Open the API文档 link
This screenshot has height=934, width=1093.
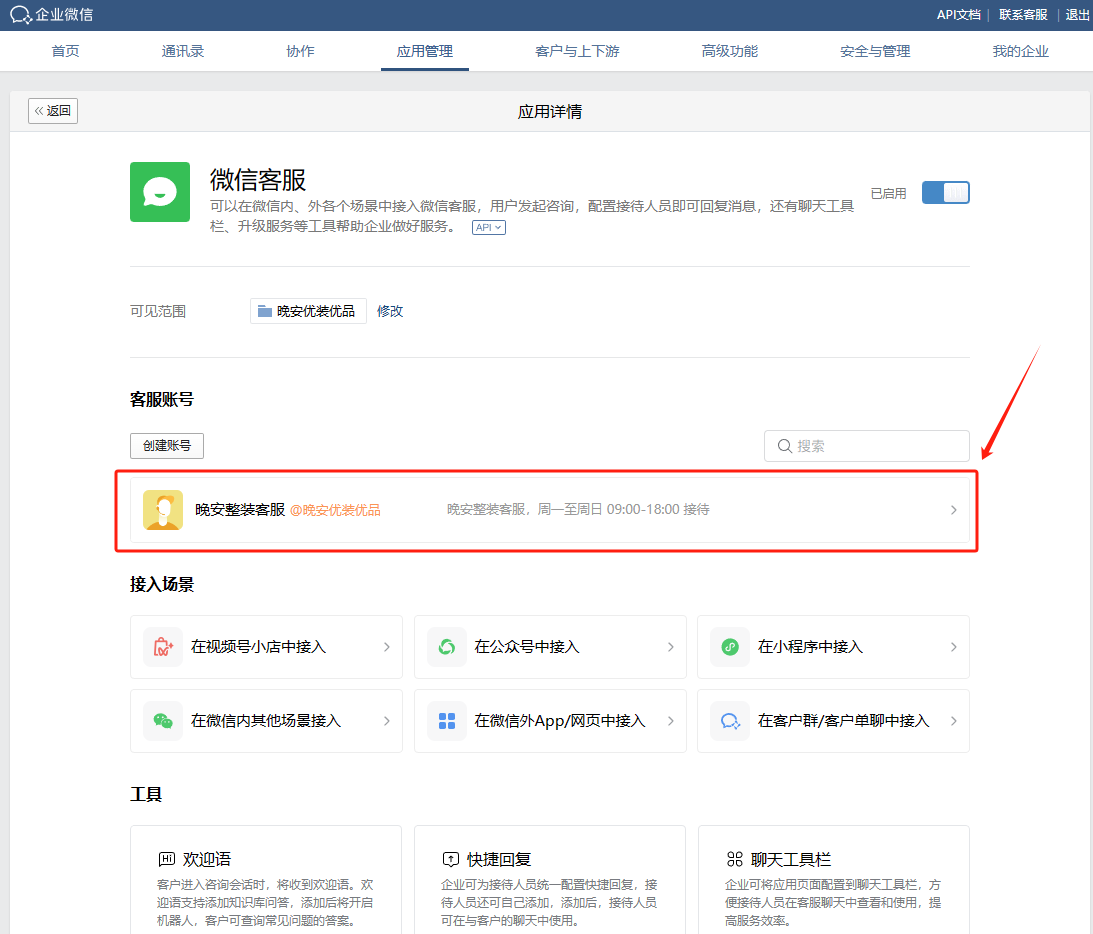pos(958,15)
